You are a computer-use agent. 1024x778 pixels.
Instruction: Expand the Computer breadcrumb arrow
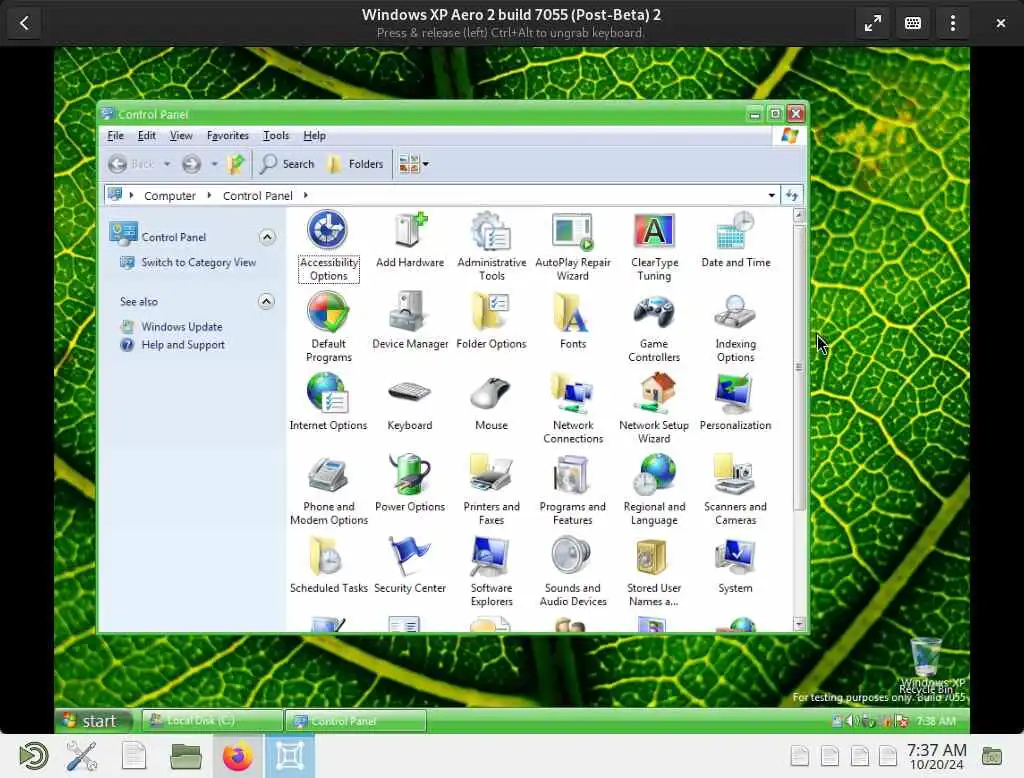tap(209, 195)
